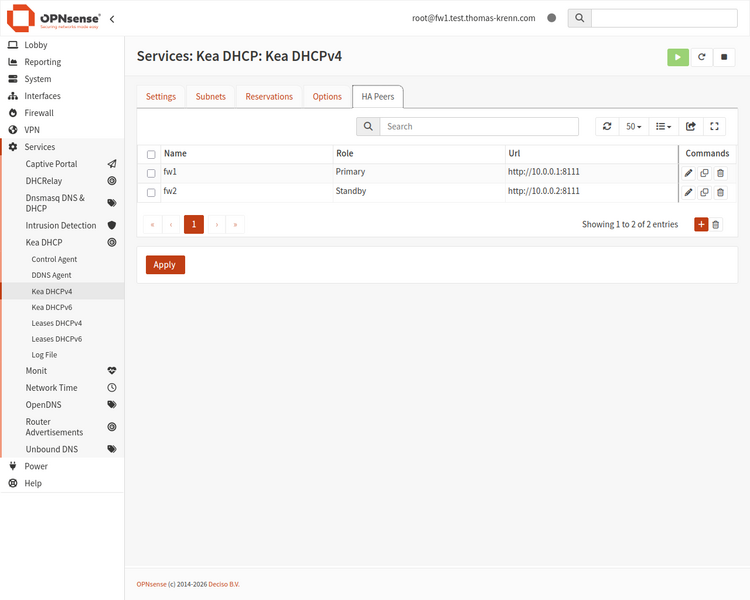Click the Apply button

(165, 265)
